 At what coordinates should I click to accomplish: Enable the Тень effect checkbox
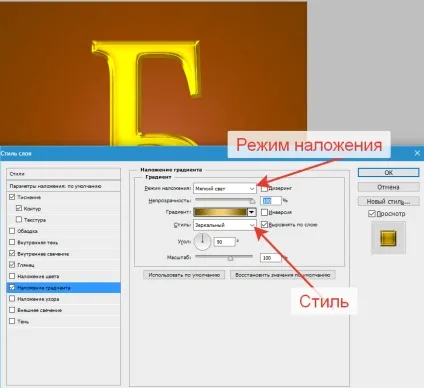12,321
